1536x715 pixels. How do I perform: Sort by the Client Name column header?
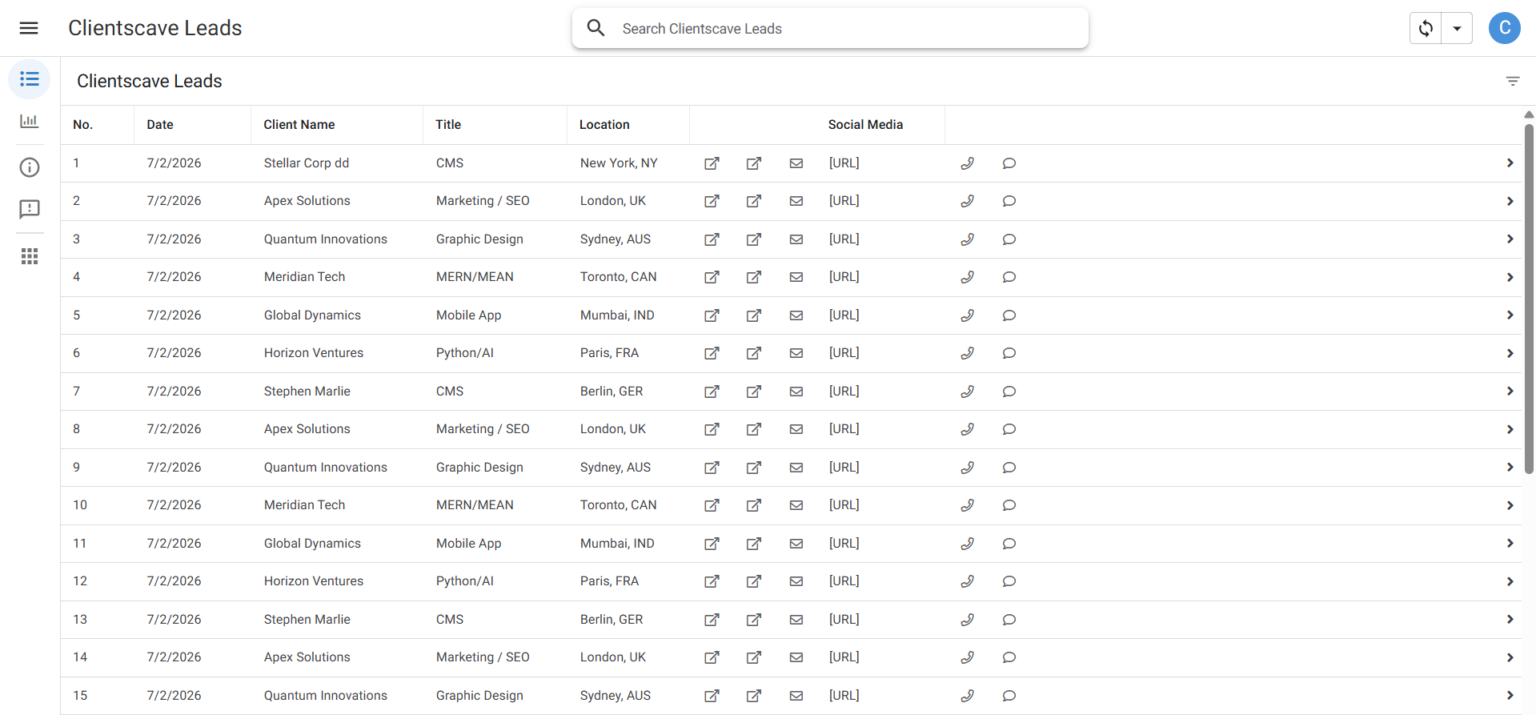[x=299, y=125]
